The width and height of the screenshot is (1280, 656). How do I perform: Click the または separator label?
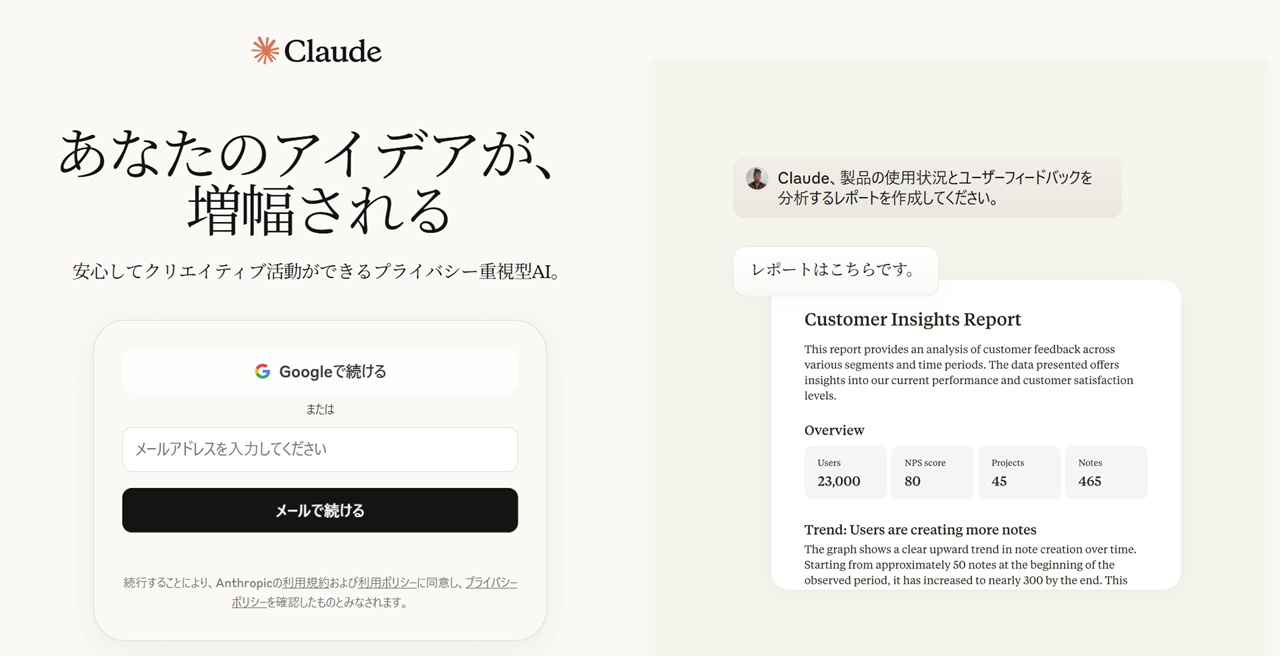click(x=320, y=409)
